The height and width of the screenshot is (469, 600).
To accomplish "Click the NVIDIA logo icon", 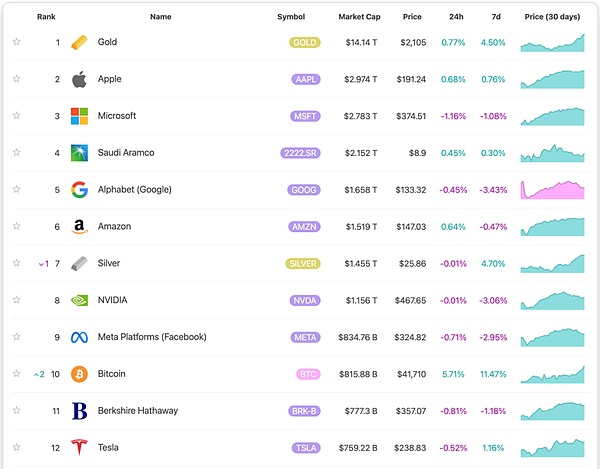I will click(79, 300).
